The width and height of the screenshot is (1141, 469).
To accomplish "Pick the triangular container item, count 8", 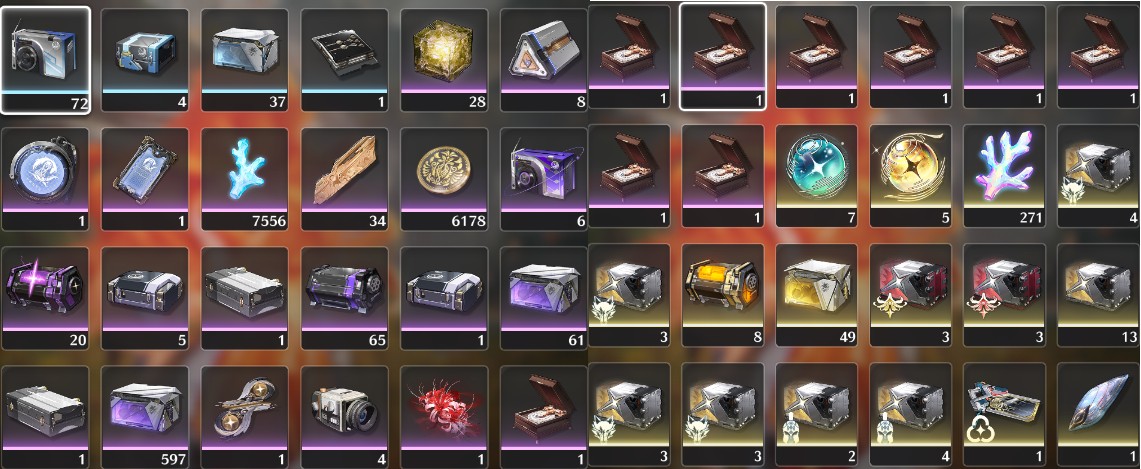I will point(544,60).
